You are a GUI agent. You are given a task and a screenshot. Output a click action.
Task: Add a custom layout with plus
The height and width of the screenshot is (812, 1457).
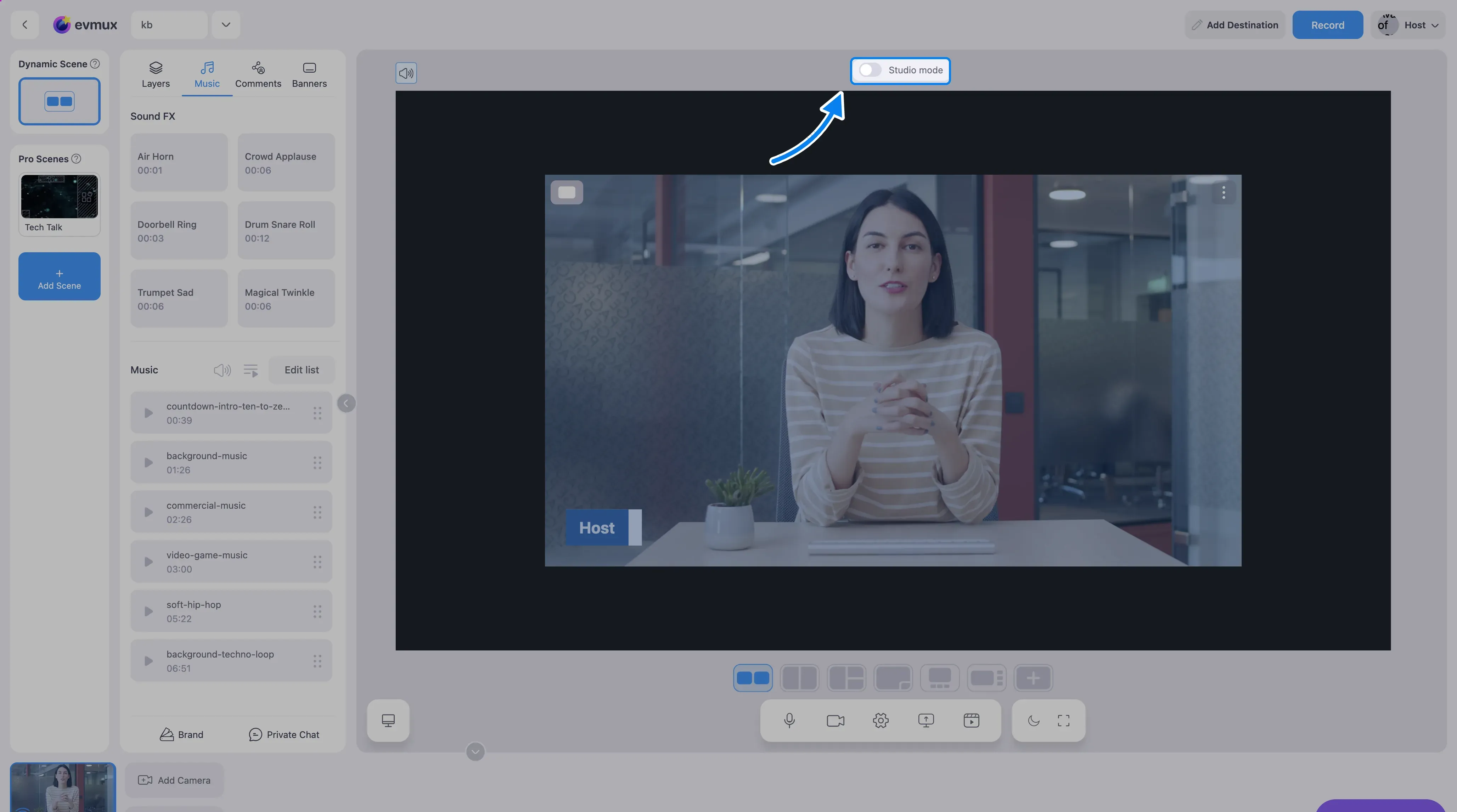pyautogui.click(x=1033, y=678)
